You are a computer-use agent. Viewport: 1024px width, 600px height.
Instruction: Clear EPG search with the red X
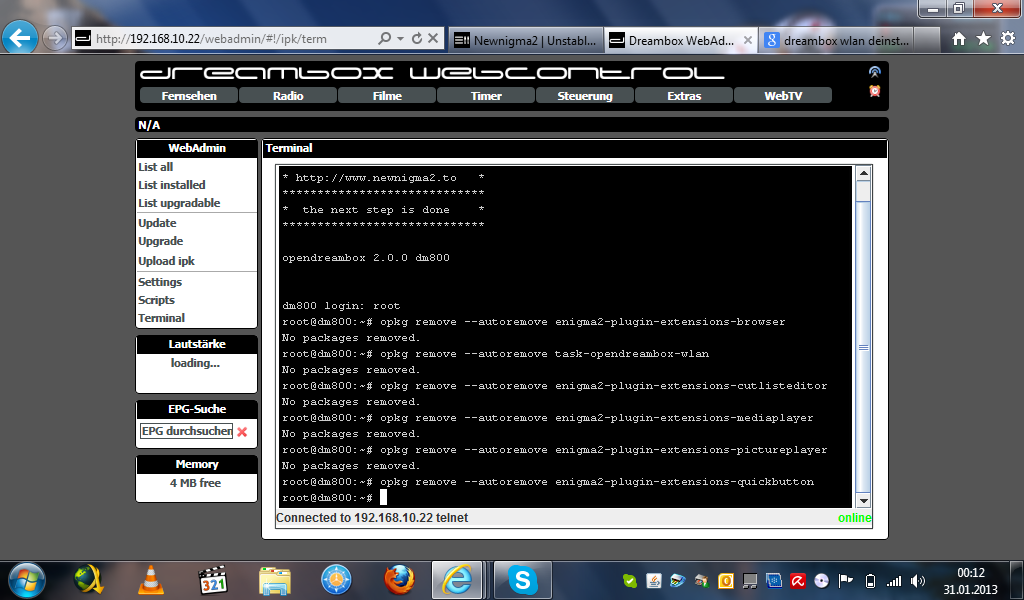point(242,432)
